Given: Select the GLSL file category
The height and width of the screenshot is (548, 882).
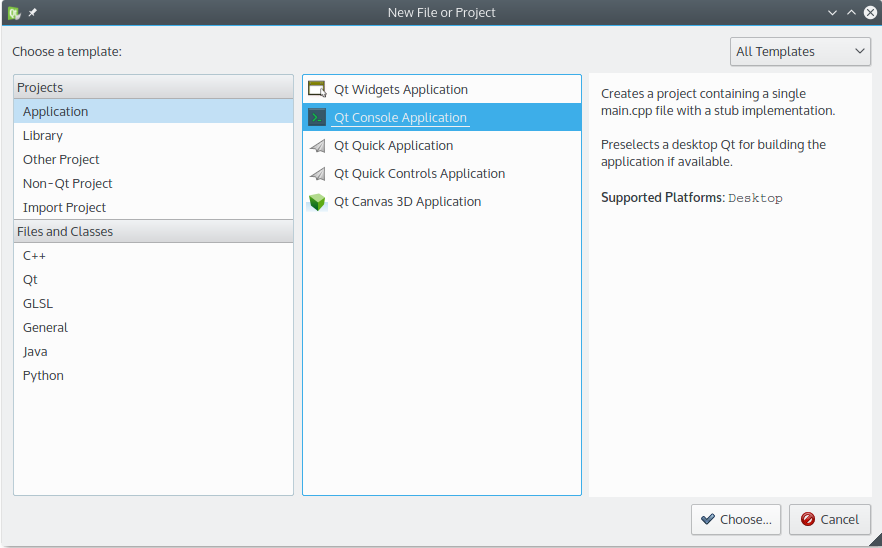Looking at the screenshot, I should pyautogui.click(x=38, y=303).
